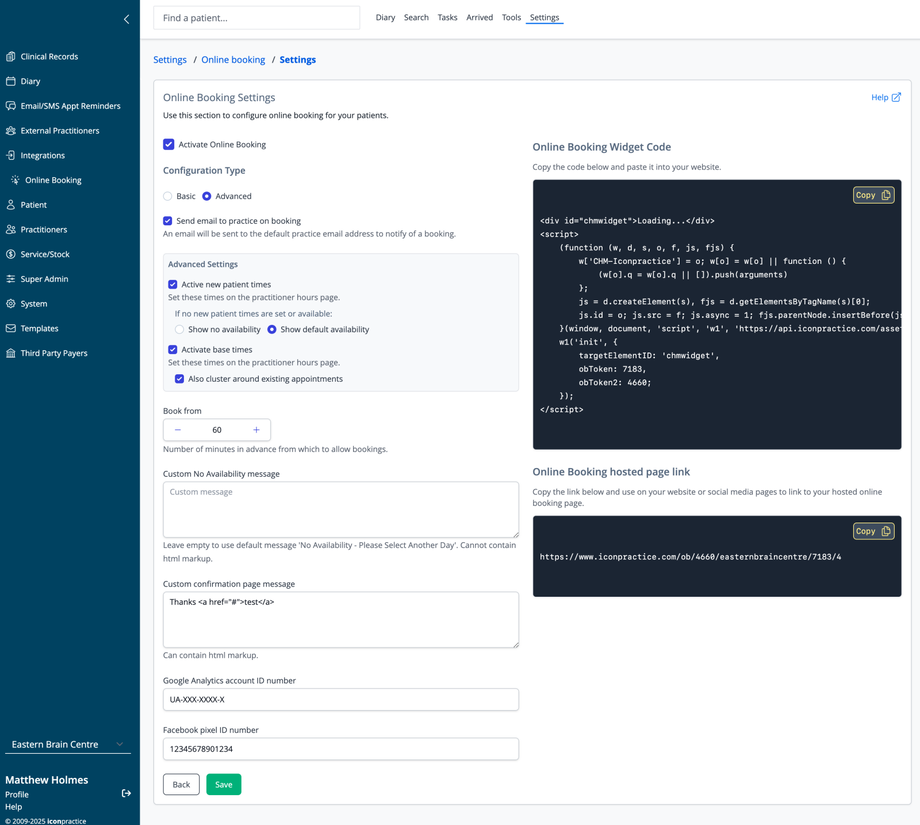
Task: Increase Book from minutes with plus
Action: coord(256,430)
